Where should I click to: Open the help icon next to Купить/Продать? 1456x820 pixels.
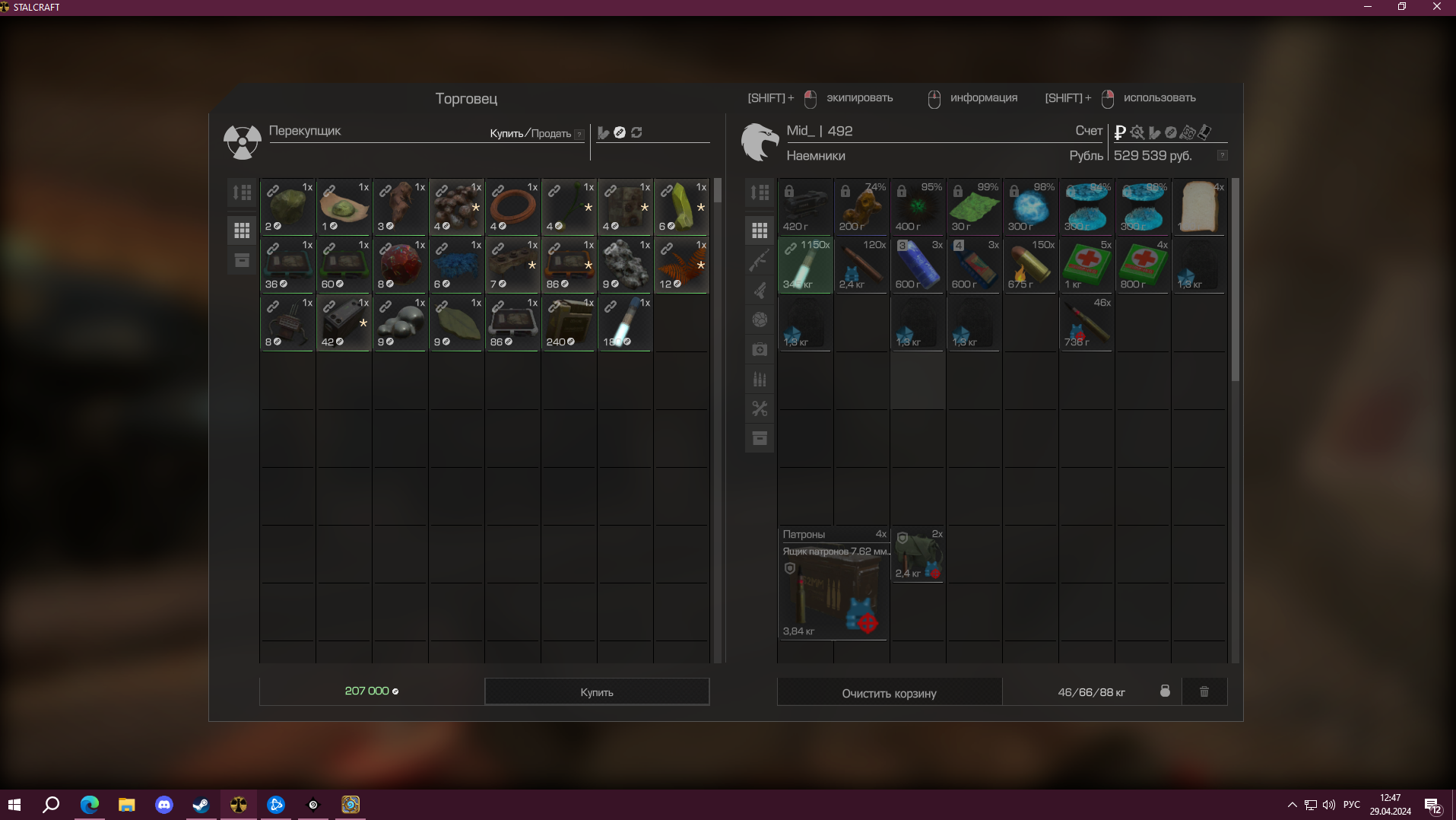pyautogui.click(x=579, y=135)
